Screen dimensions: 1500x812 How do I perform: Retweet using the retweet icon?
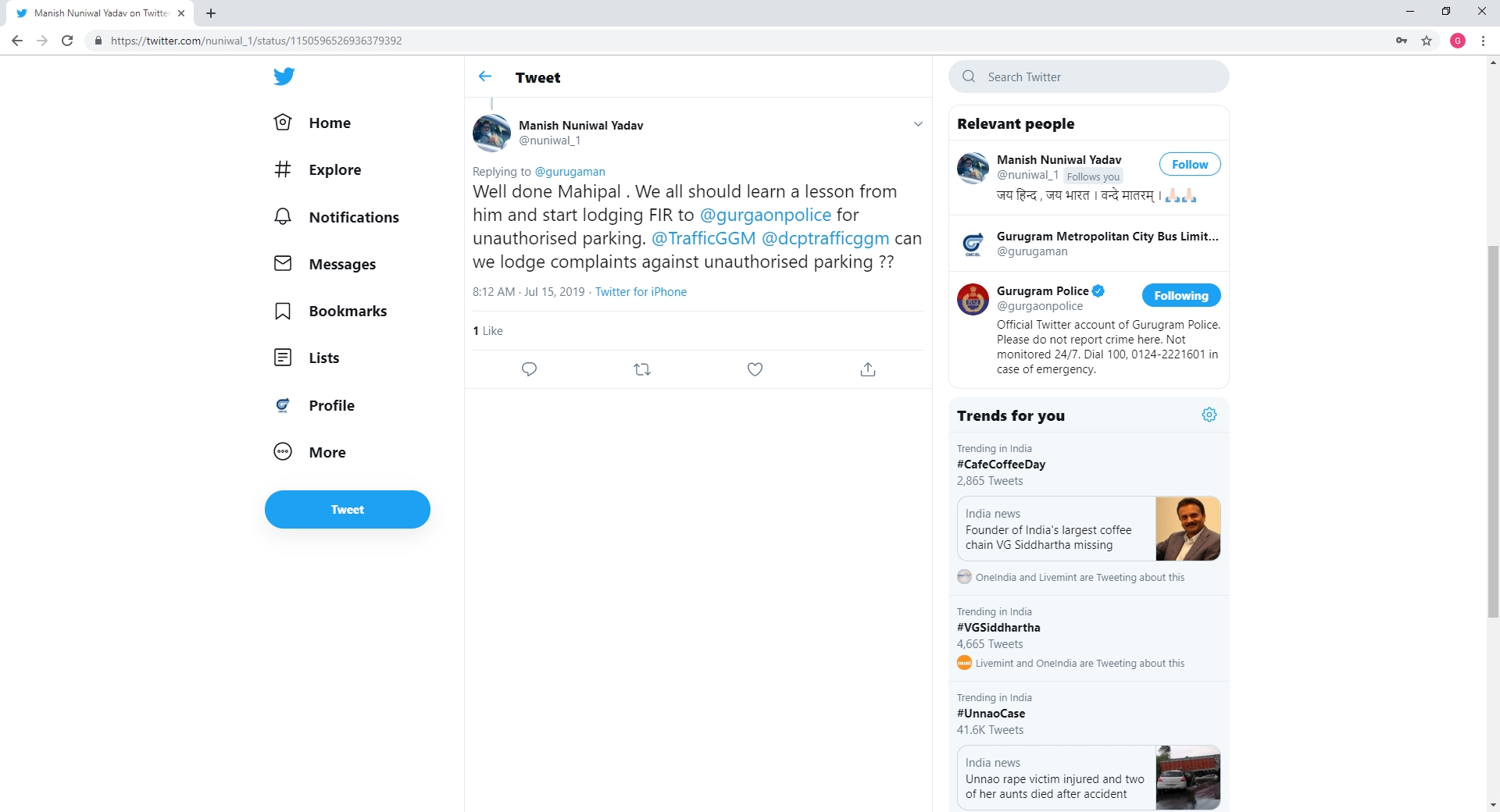click(642, 369)
